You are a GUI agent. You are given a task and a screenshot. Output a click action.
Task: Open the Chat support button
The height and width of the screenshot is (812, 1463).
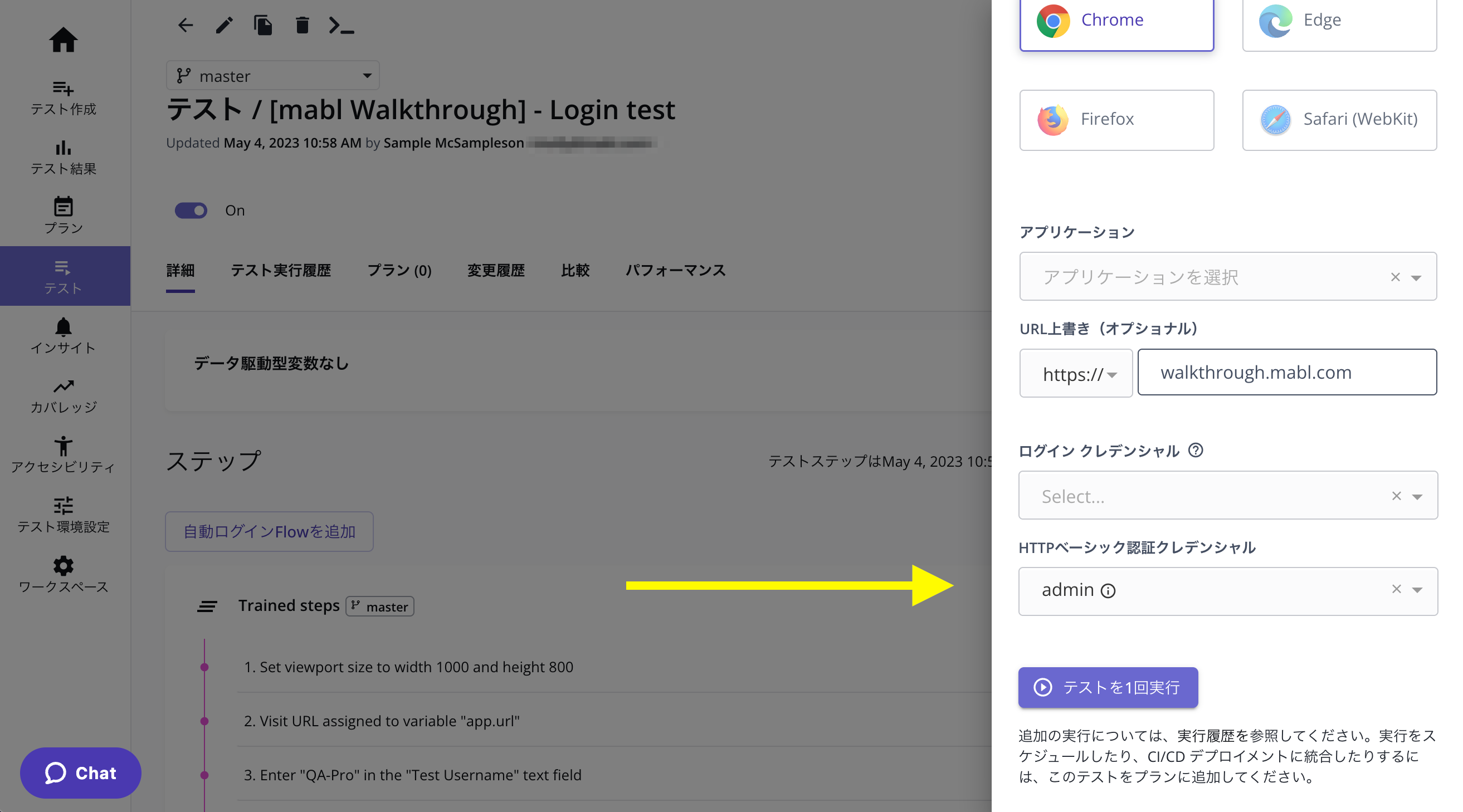(x=81, y=773)
